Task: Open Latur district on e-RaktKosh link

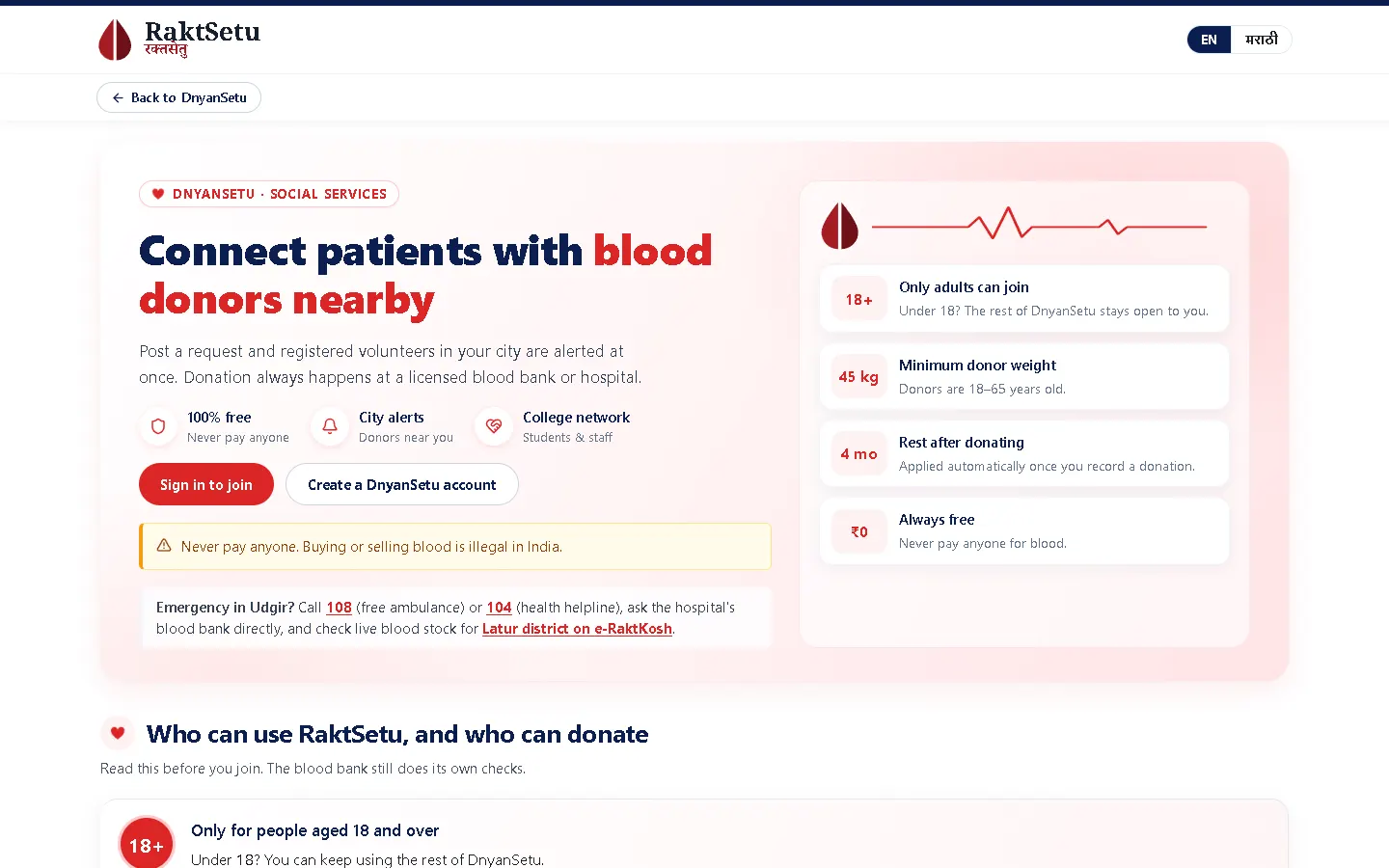Action: [x=577, y=629]
